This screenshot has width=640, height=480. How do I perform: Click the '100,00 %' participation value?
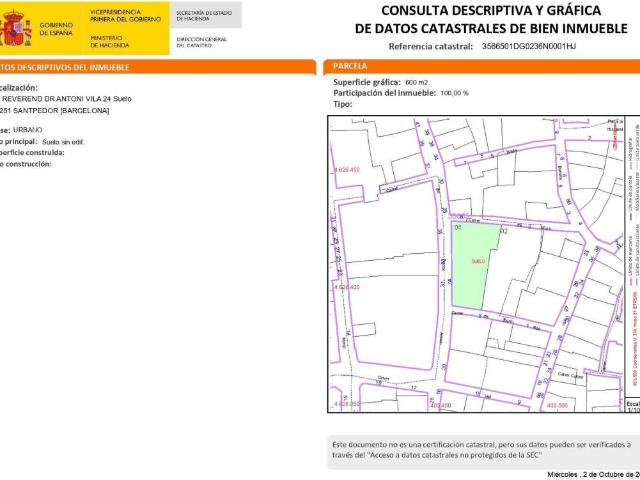[454, 93]
